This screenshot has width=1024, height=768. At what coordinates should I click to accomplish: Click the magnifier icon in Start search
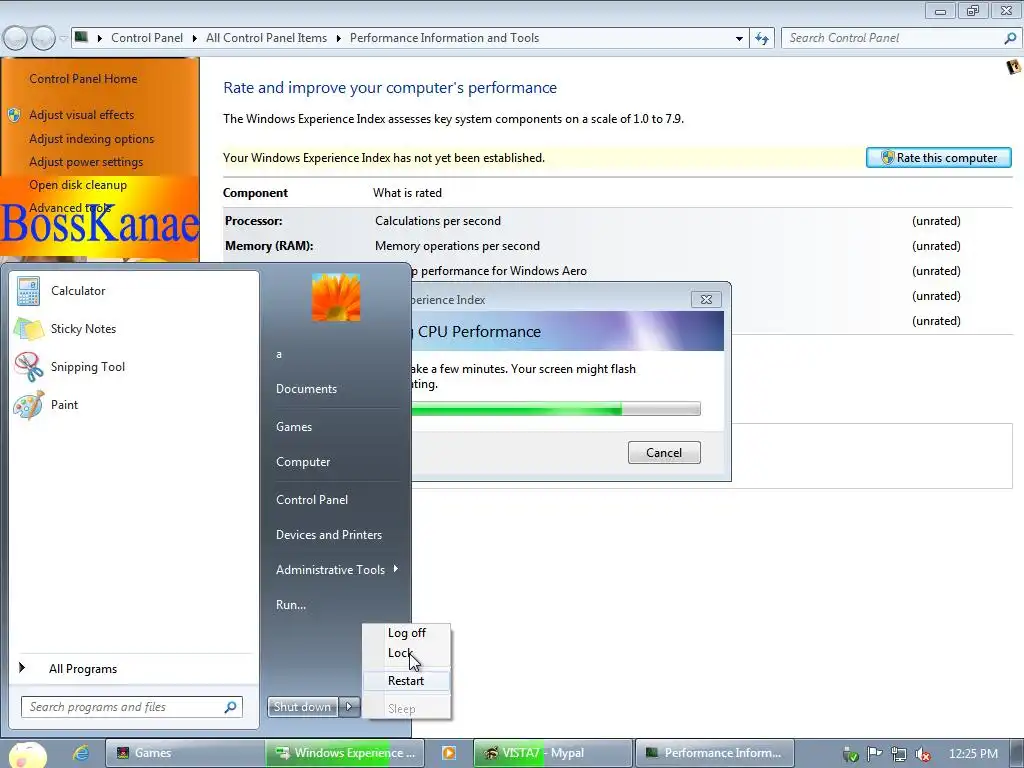click(231, 707)
